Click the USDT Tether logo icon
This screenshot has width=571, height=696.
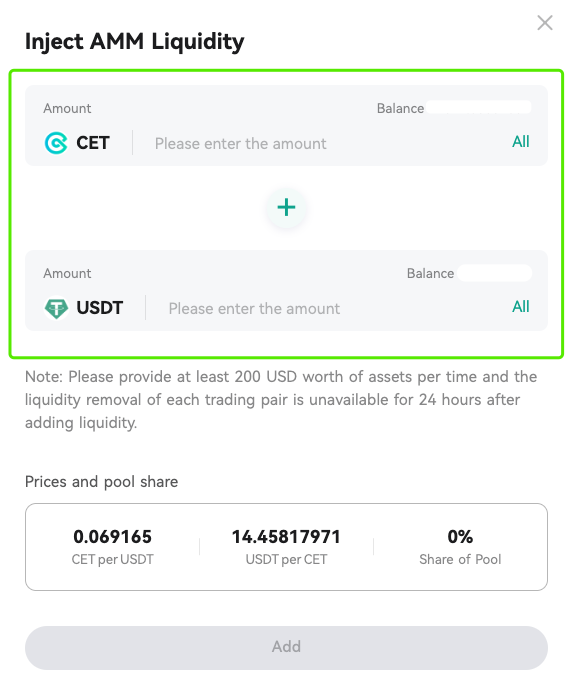(x=56, y=308)
